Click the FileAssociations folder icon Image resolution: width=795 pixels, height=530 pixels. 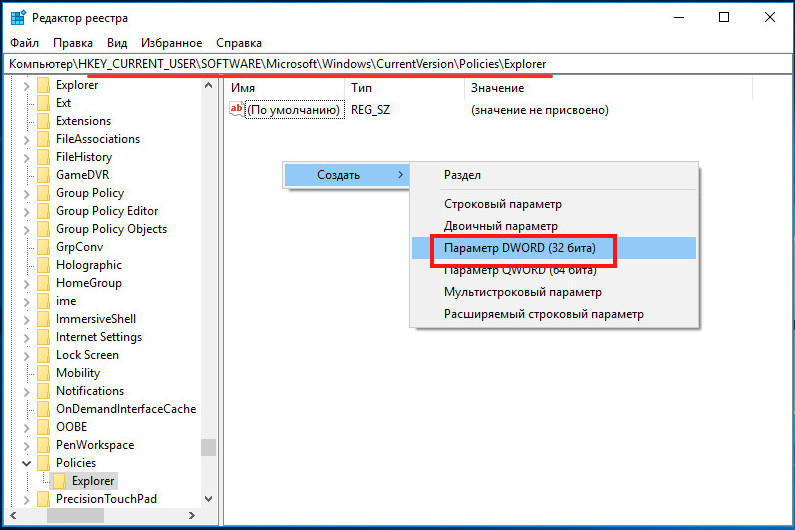pos(44,139)
